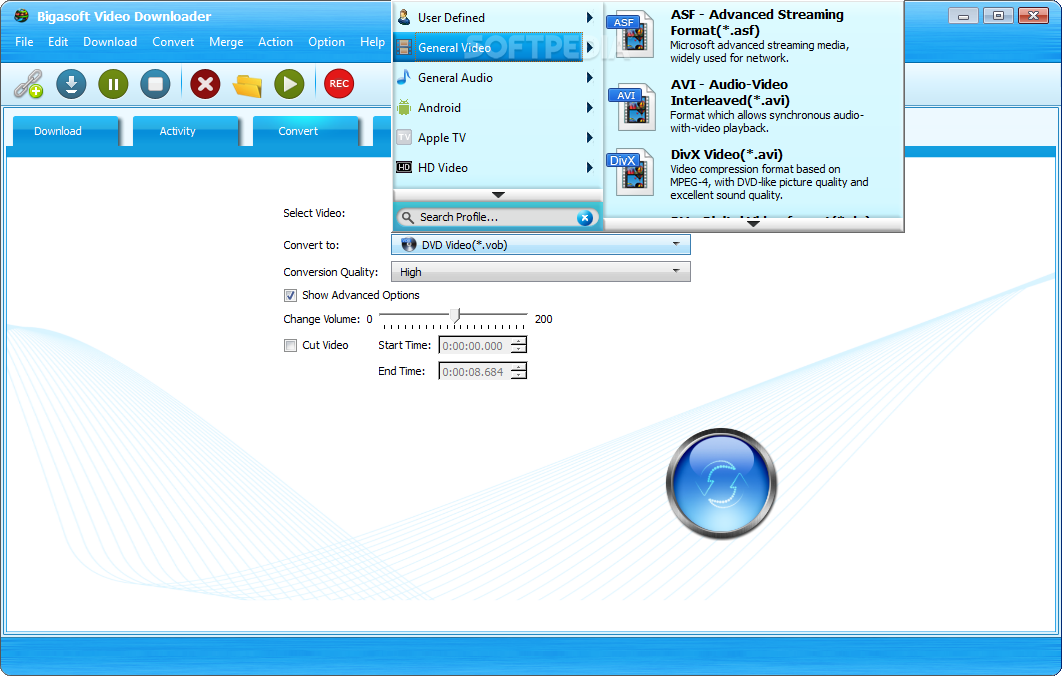Expand the Android submenu arrow
The width and height of the screenshot is (1062, 676).
590,107
